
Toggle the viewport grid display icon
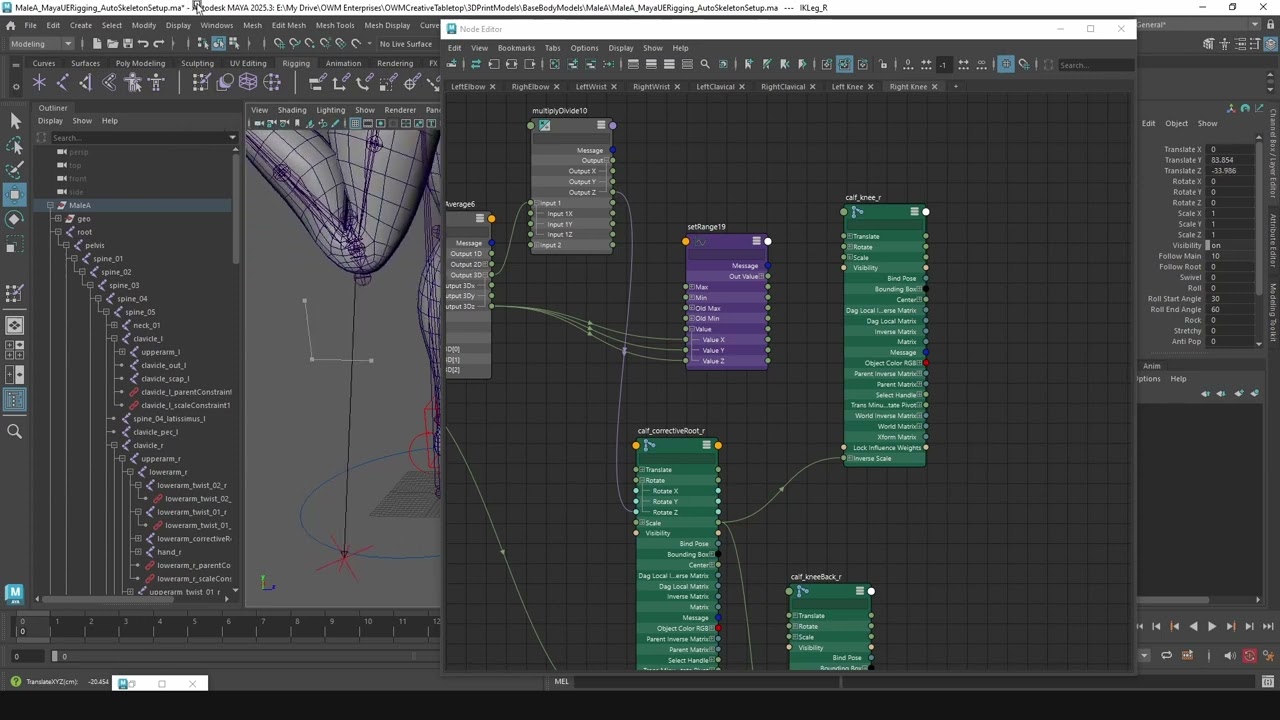354,123
